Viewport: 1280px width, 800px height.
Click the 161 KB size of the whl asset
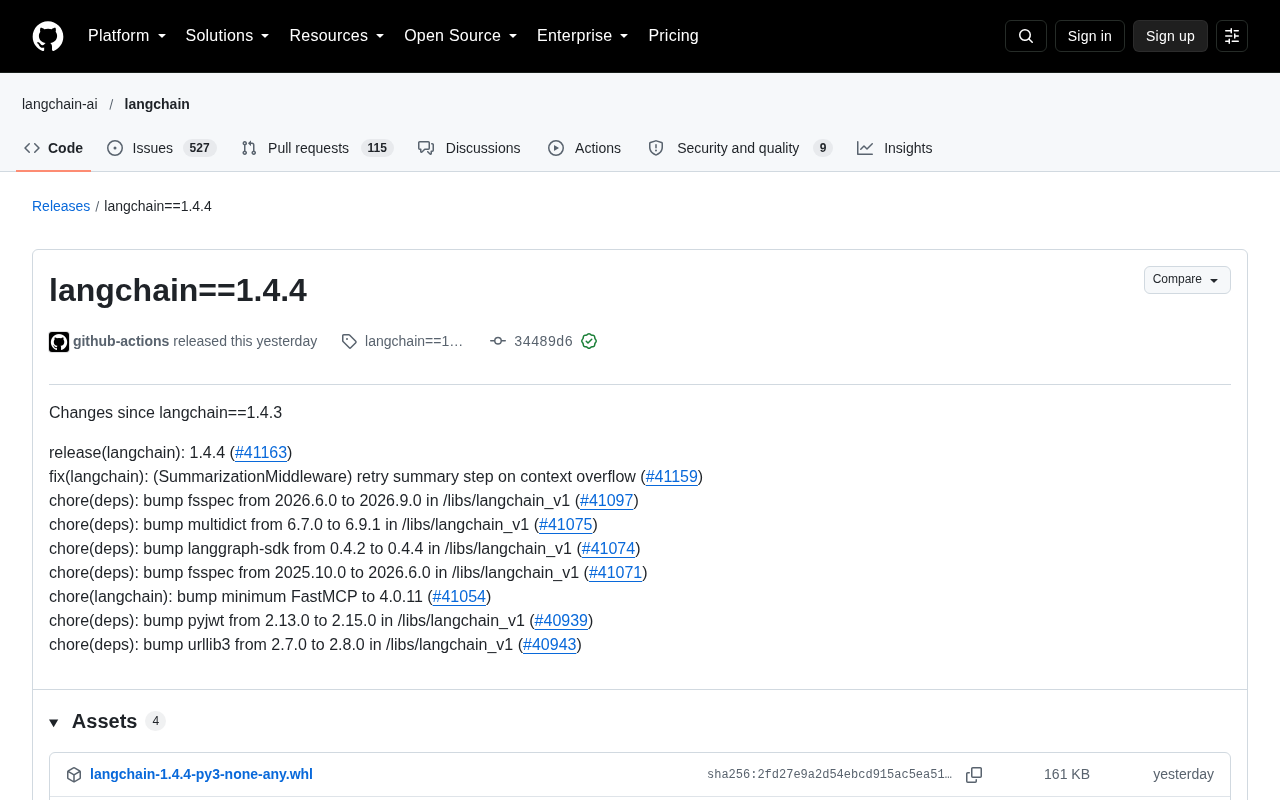click(1067, 774)
